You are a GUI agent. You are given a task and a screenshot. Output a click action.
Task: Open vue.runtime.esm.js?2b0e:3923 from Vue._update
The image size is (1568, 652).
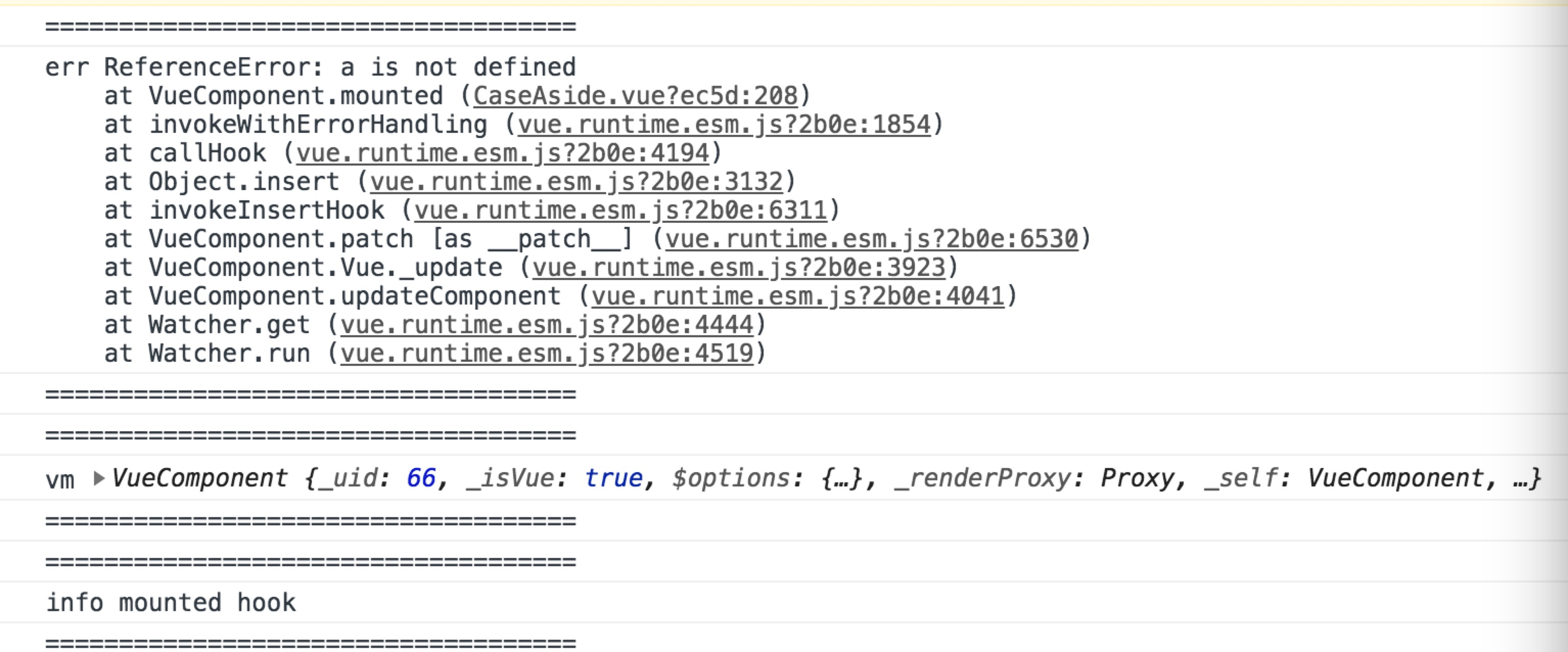[x=740, y=267]
